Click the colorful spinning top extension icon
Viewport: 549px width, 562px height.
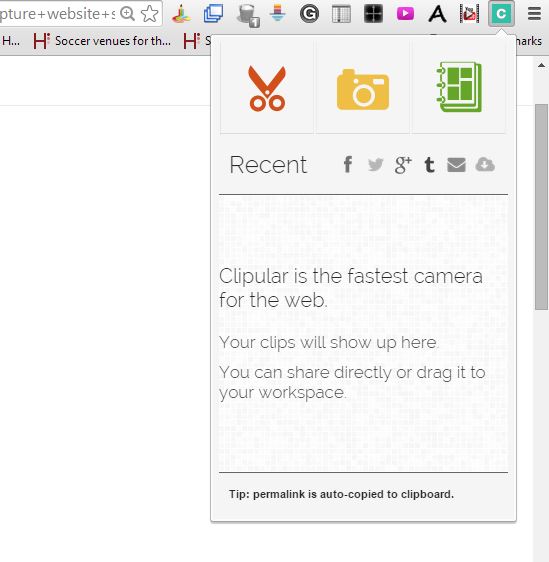click(277, 13)
